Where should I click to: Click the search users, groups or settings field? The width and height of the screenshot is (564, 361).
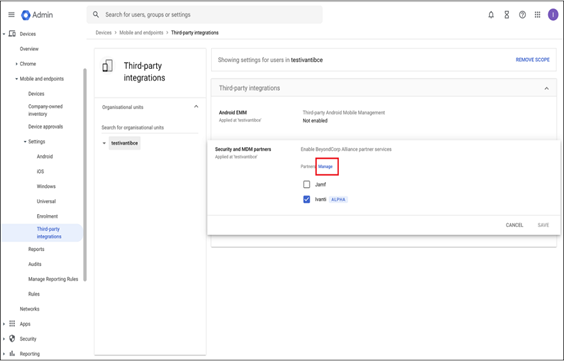coord(205,15)
